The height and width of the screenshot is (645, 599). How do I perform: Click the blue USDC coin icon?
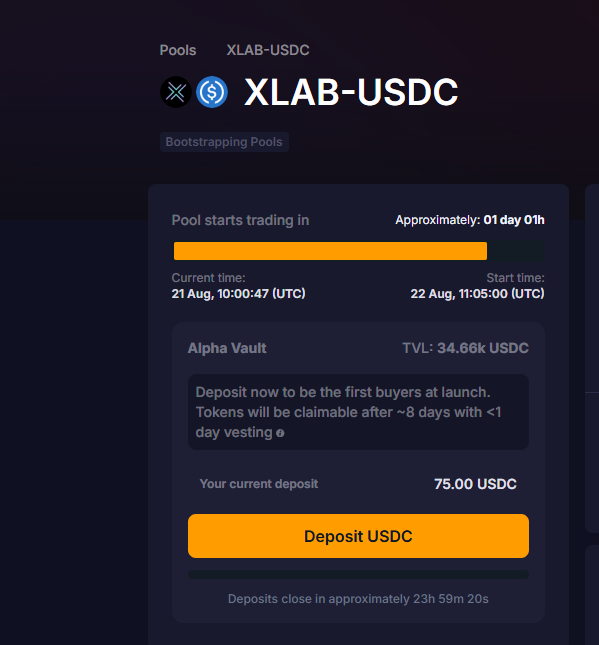[x=212, y=92]
